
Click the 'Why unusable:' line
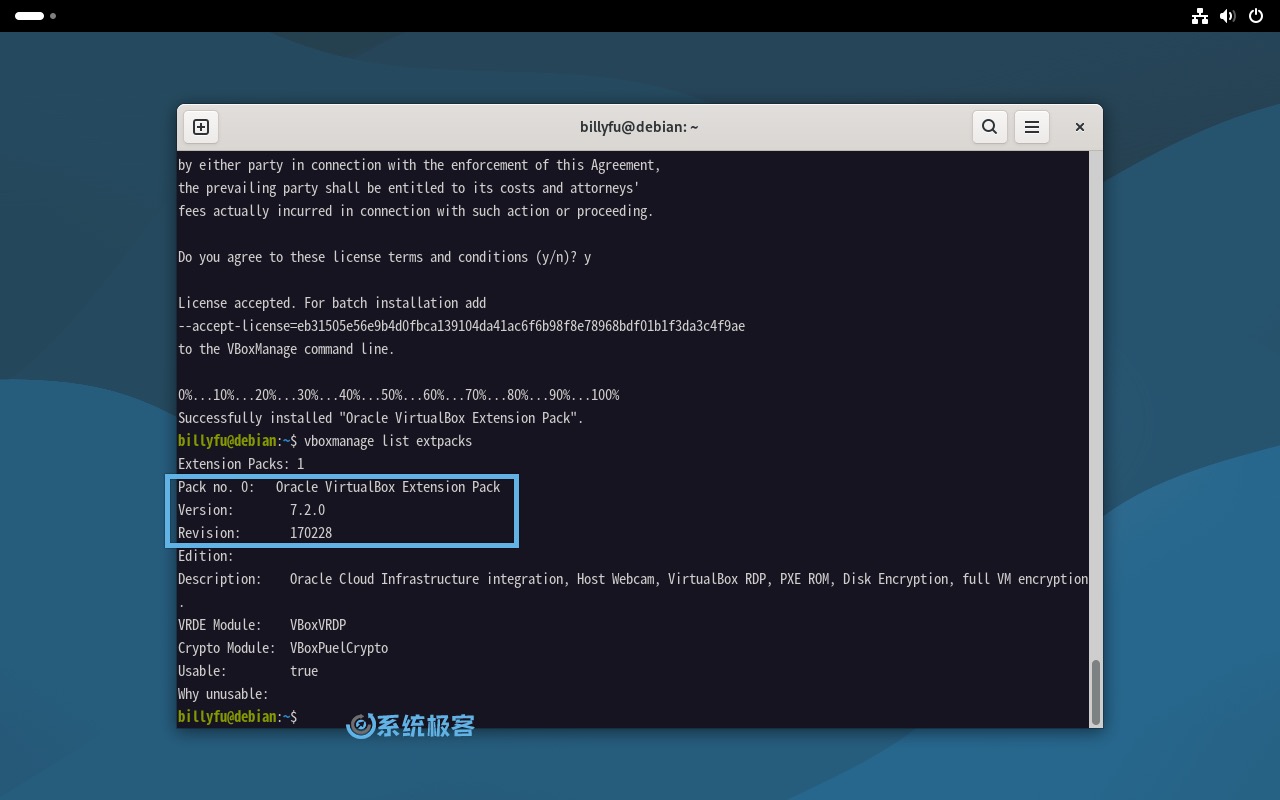[223, 694]
